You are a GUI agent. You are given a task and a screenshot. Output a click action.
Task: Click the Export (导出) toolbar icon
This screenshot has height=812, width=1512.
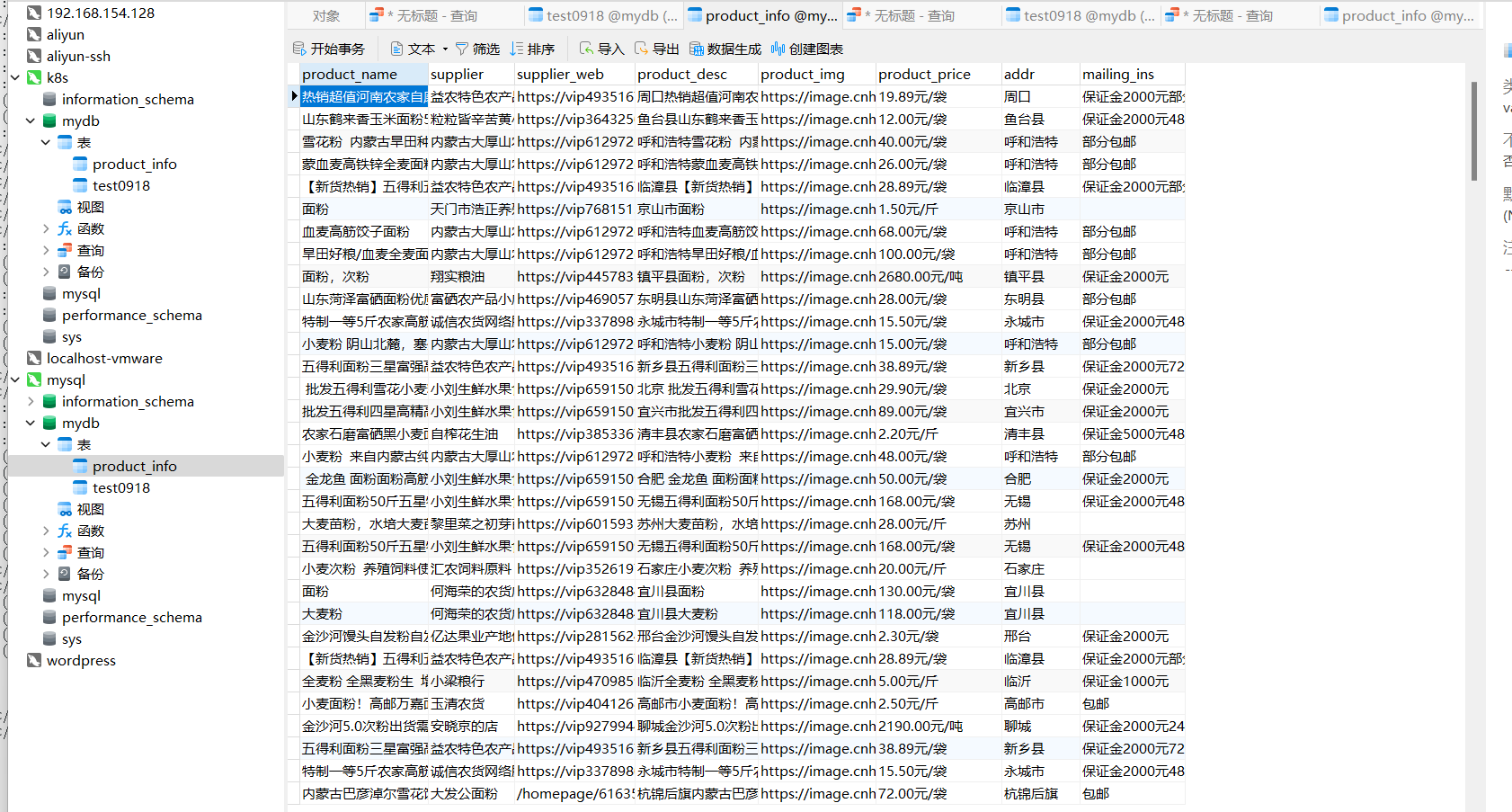[641, 49]
